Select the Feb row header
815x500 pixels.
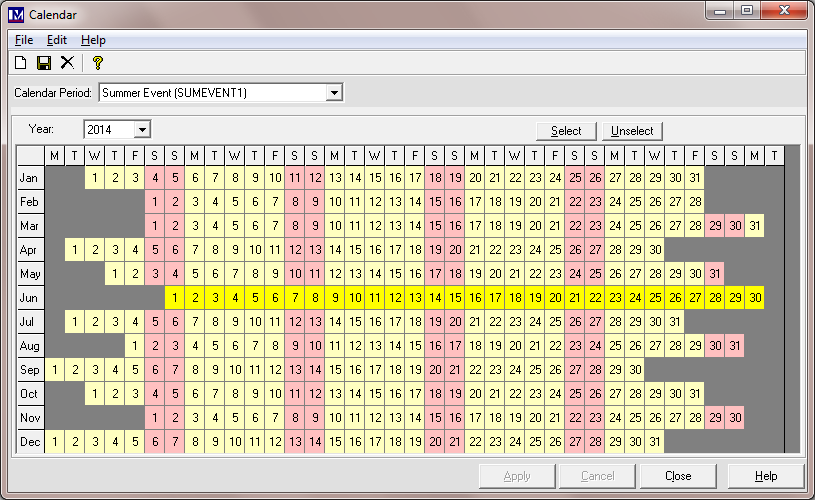point(31,202)
